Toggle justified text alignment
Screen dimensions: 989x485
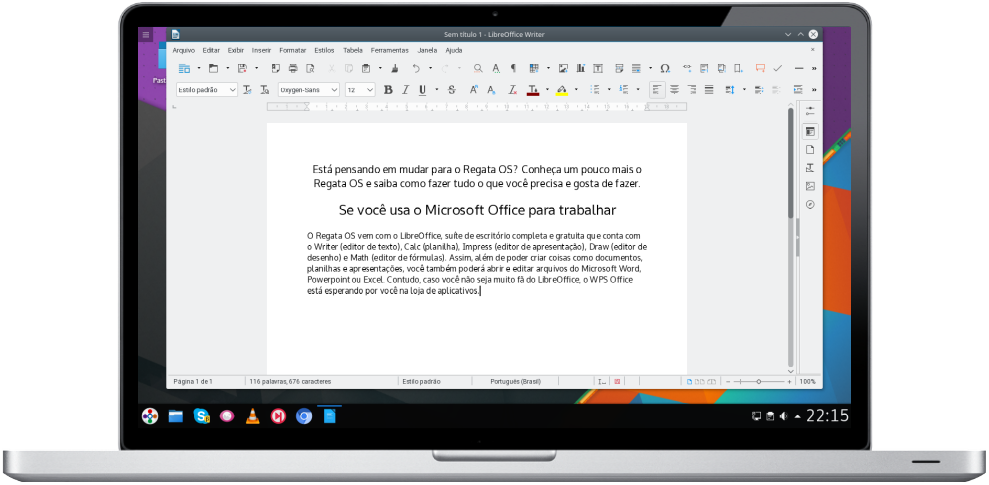(709, 90)
